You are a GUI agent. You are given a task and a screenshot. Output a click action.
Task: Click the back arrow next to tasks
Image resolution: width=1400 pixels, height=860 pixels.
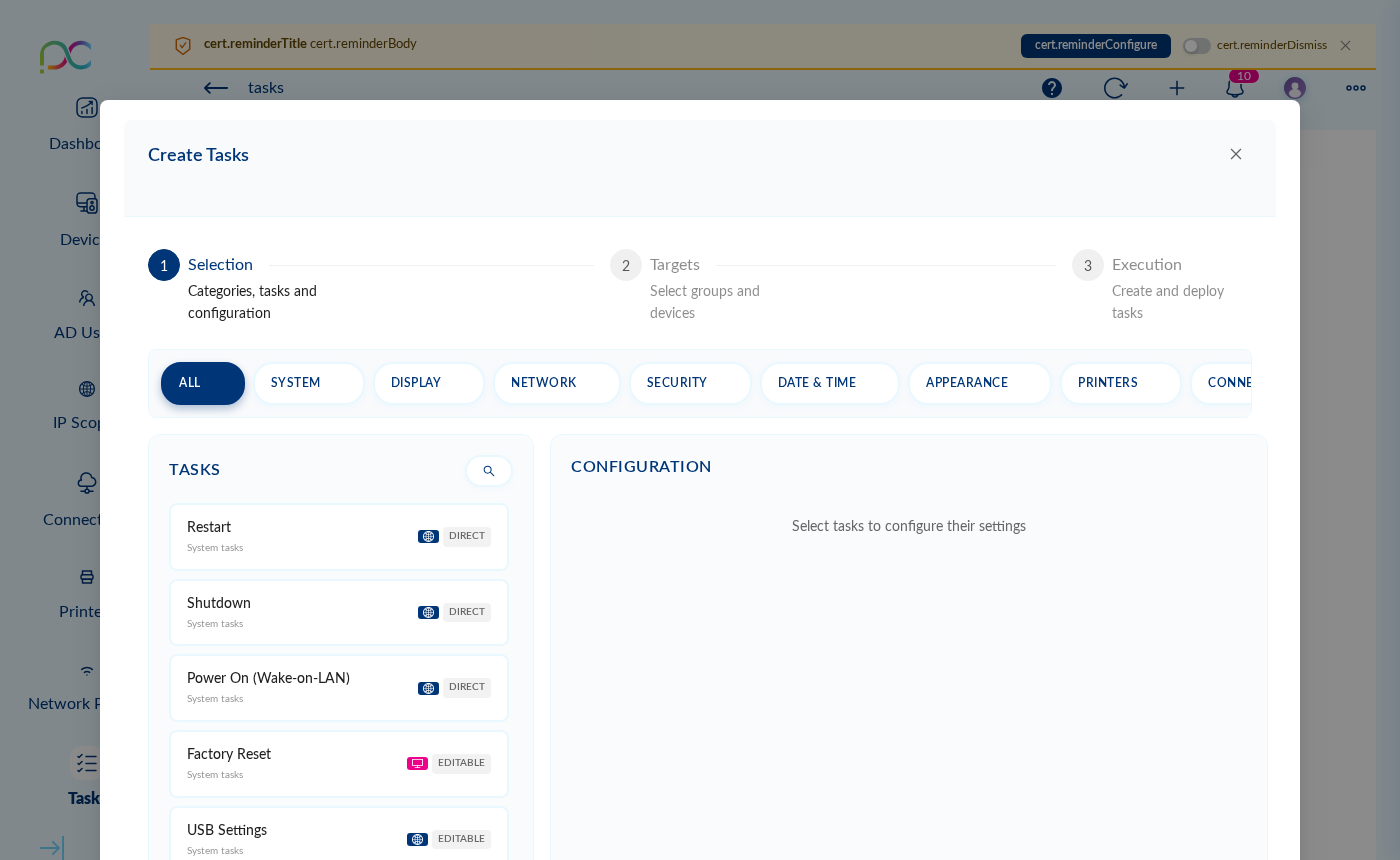(x=216, y=88)
